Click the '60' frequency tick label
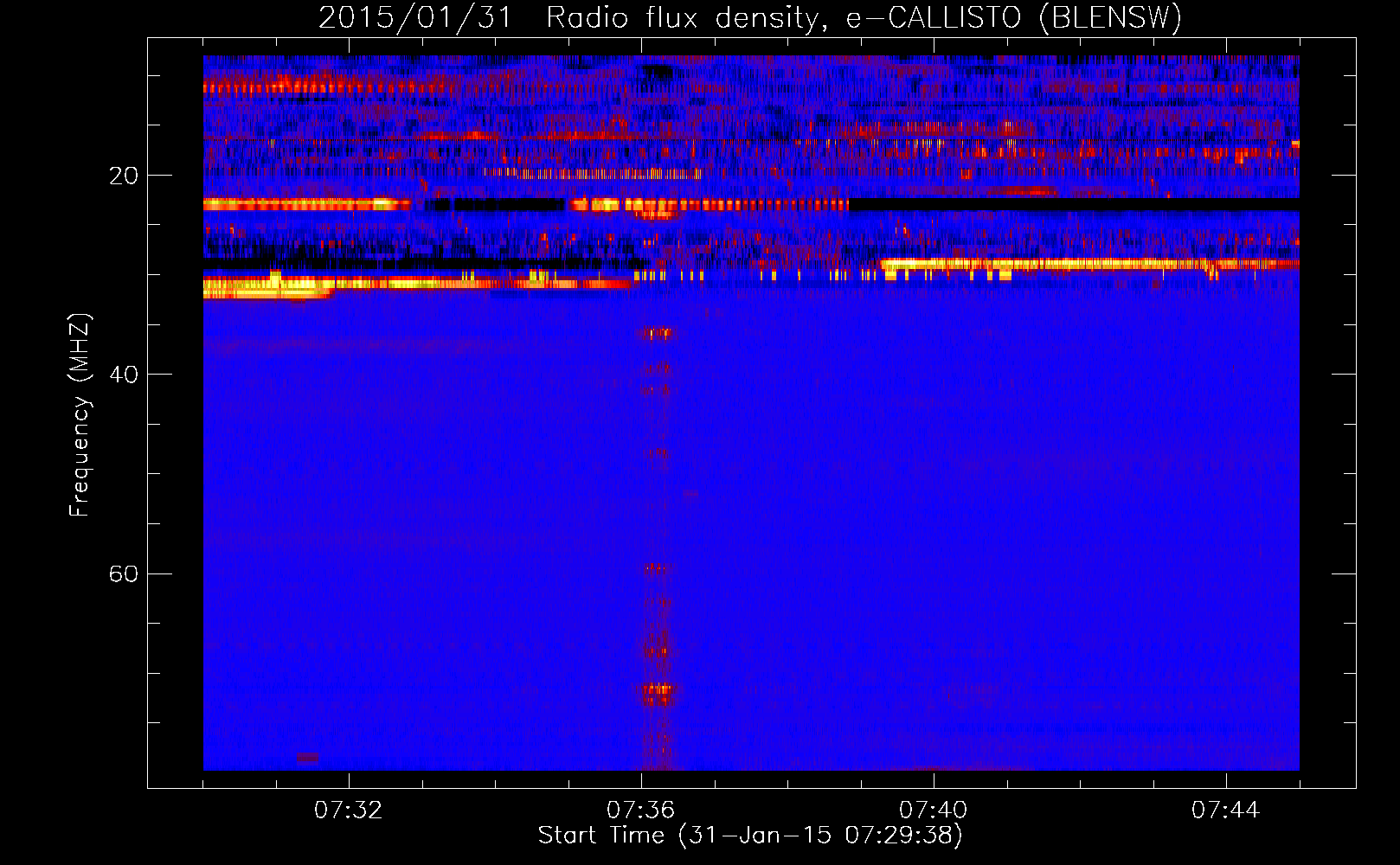Viewport: 1400px width, 865px height. [x=124, y=573]
